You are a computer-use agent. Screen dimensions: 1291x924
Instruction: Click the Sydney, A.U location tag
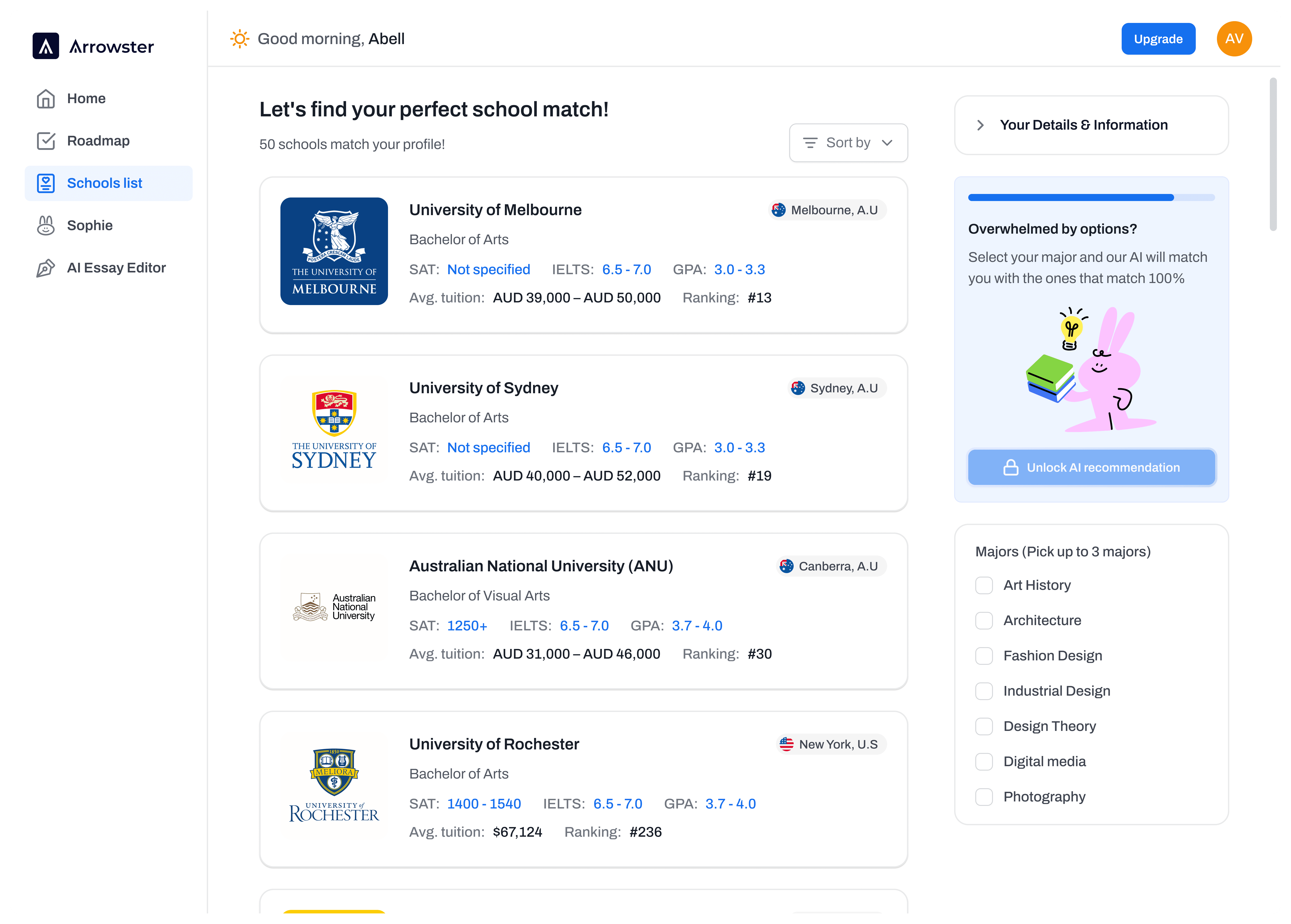coord(837,388)
